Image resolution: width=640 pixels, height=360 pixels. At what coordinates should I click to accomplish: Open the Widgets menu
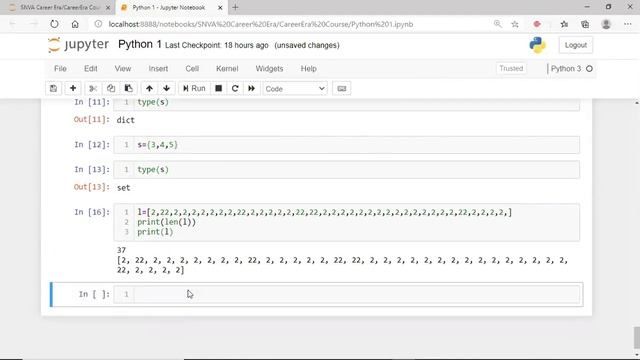coord(269,69)
